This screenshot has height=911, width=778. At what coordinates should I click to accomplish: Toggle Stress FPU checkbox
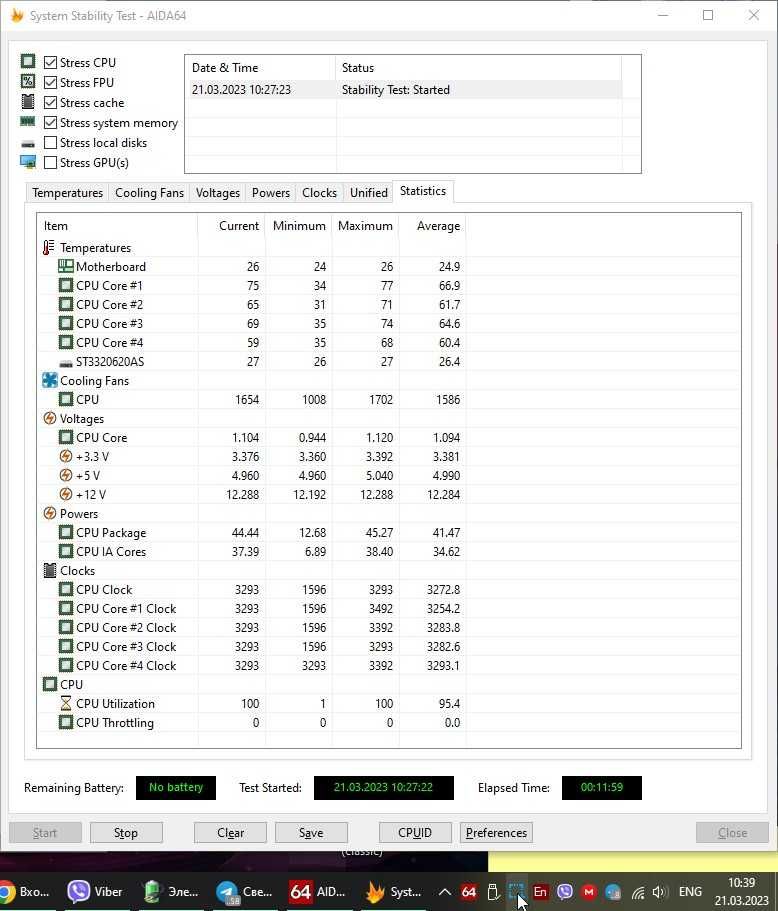pyautogui.click(x=51, y=83)
